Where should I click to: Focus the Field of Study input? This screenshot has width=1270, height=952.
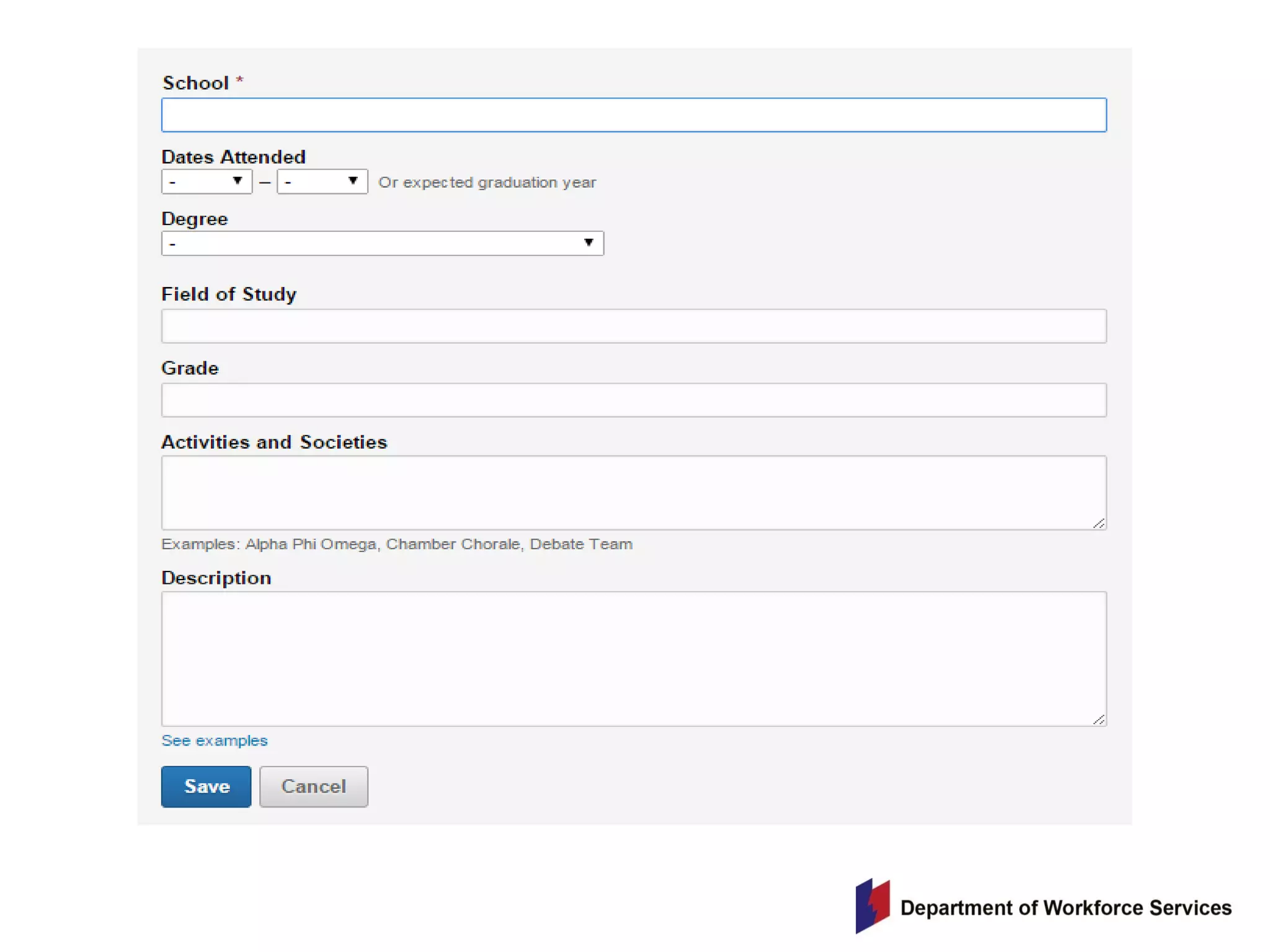634,326
